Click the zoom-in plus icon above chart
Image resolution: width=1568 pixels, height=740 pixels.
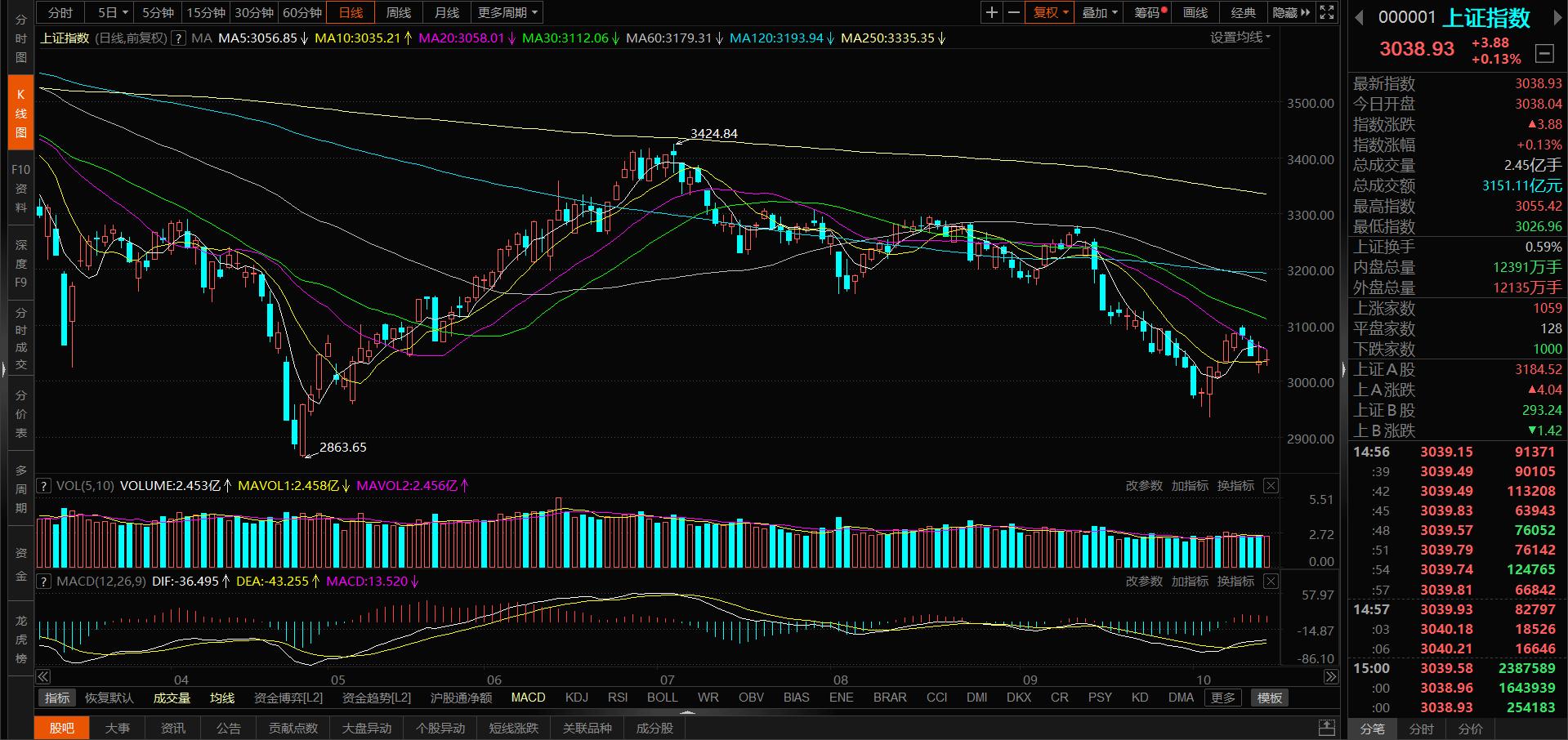[991, 12]
